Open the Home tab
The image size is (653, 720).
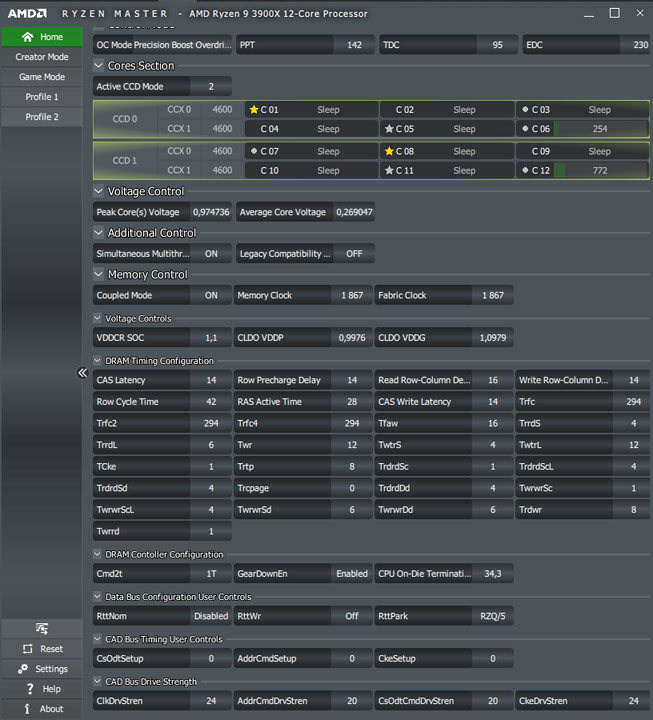pyautogui.click(x=42, y=37)
